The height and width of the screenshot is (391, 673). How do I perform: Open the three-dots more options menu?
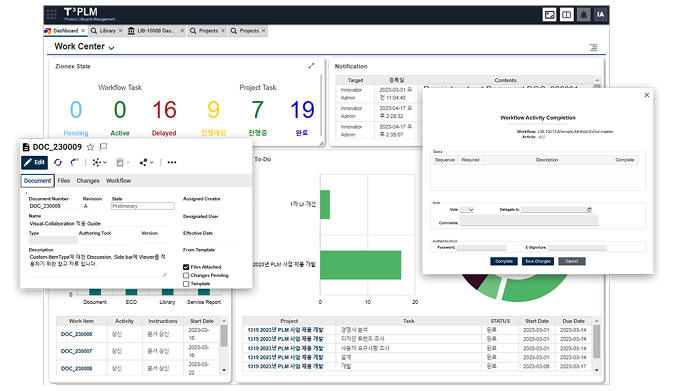pos(172,162)
